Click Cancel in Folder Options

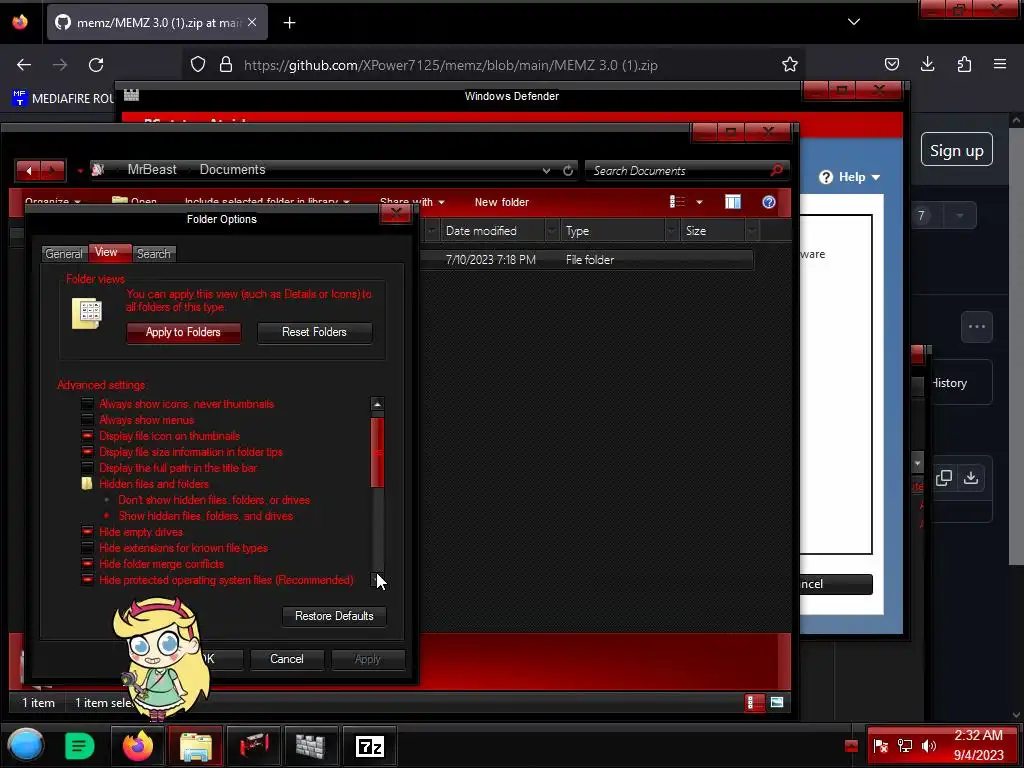[287, 660]
